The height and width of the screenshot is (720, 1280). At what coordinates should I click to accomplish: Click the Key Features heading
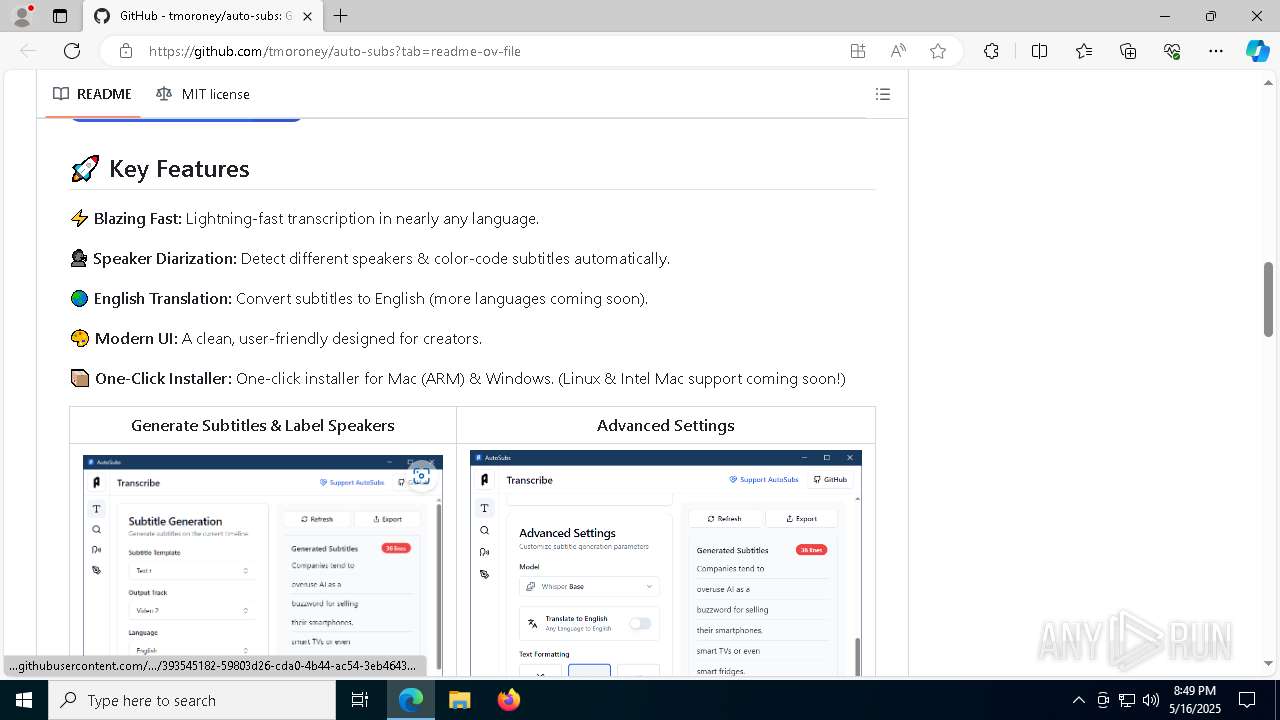coord(179,169)
